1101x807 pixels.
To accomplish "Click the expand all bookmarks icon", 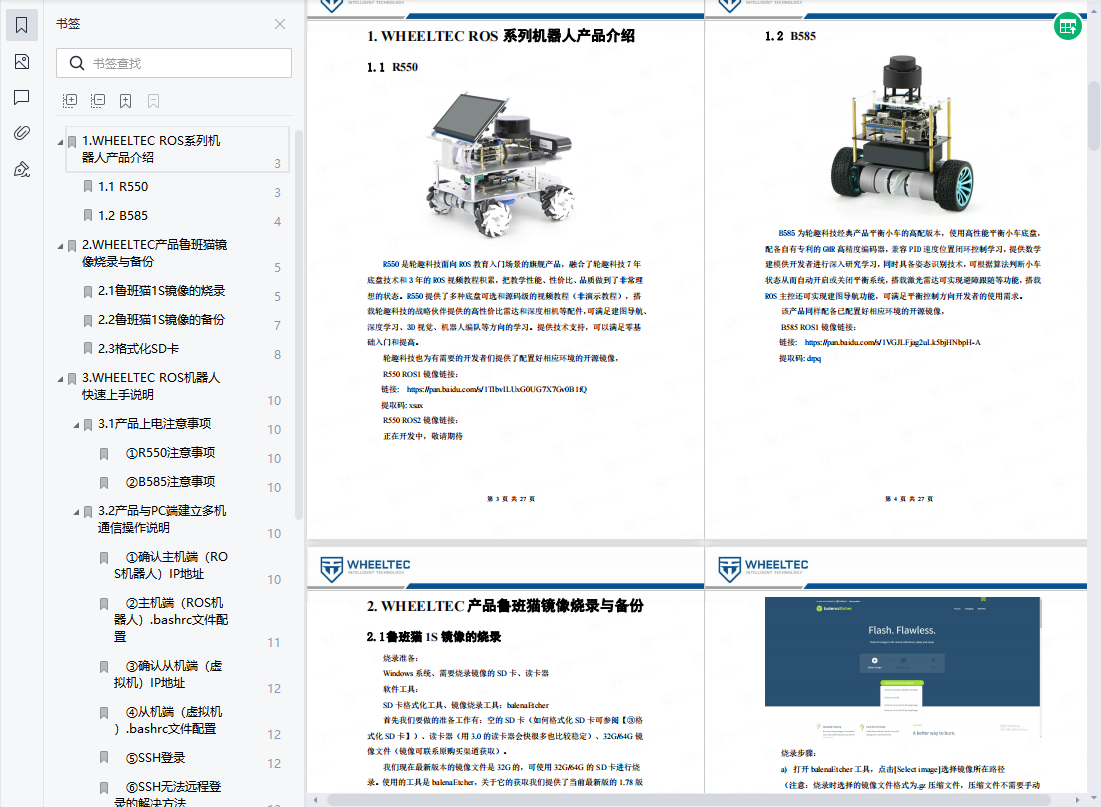I will coord(70,101).
